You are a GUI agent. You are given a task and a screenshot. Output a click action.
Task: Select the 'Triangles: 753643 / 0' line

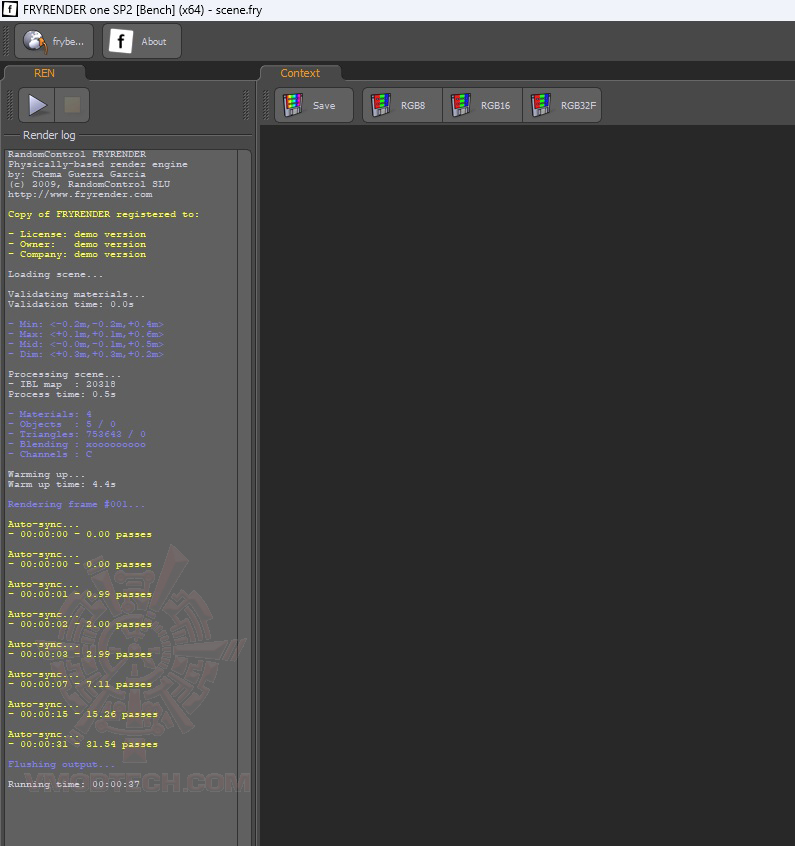click(x=77, y=434)
